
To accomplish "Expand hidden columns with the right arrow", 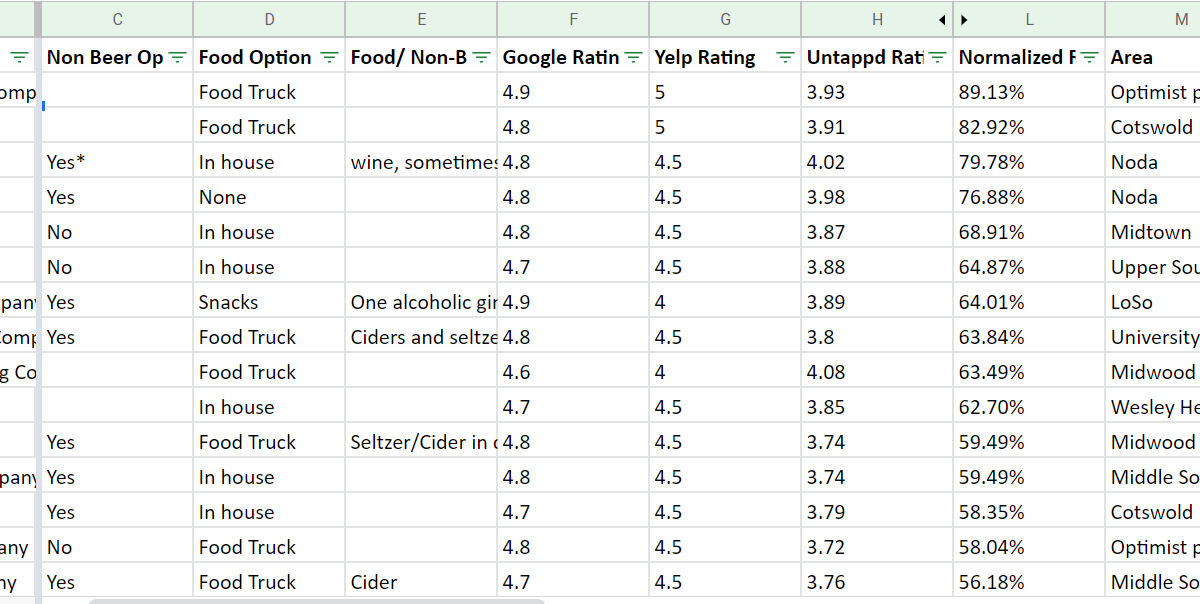I will [964, 19].
